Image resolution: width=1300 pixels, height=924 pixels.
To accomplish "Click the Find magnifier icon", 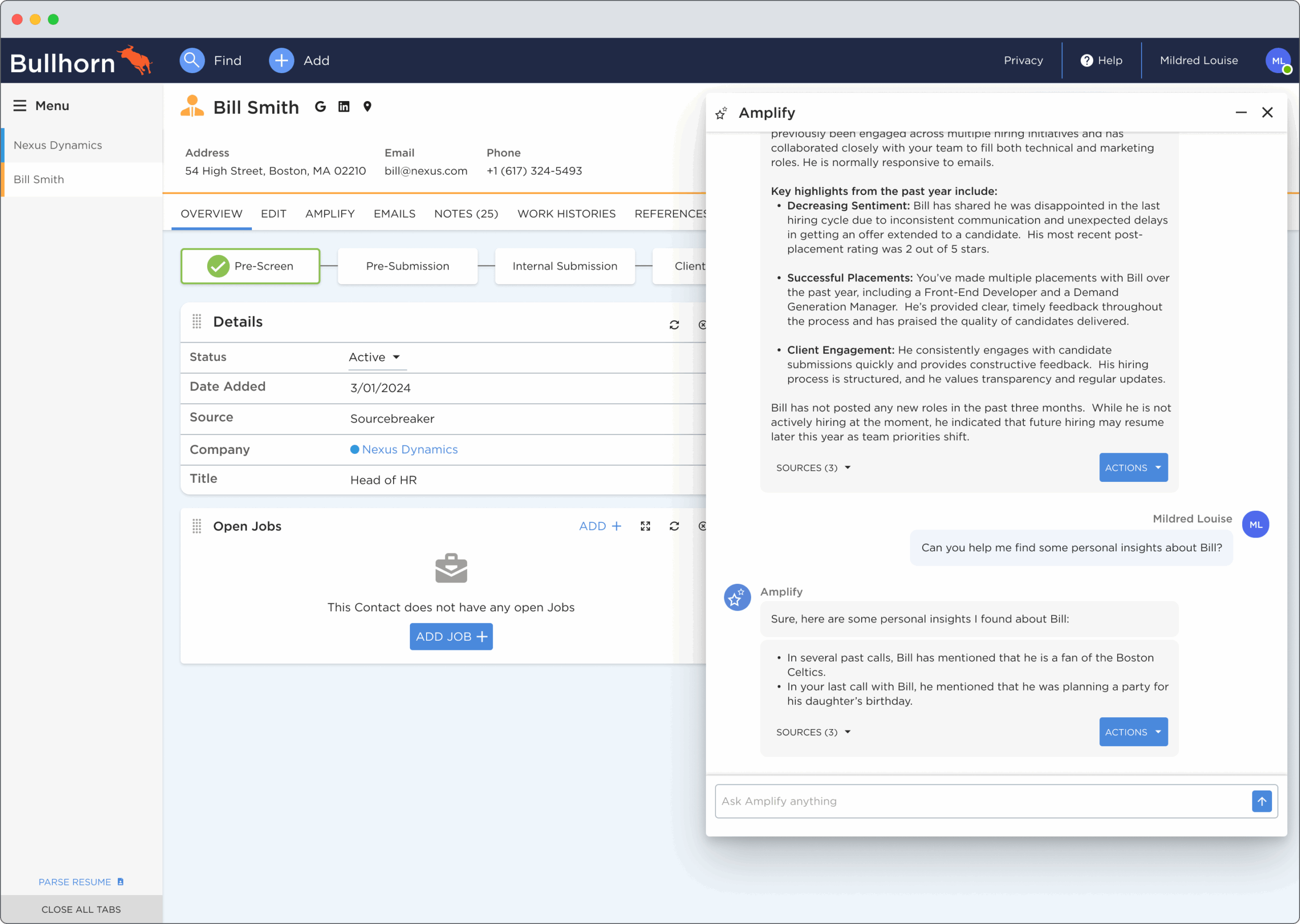I will coord(192,60).
